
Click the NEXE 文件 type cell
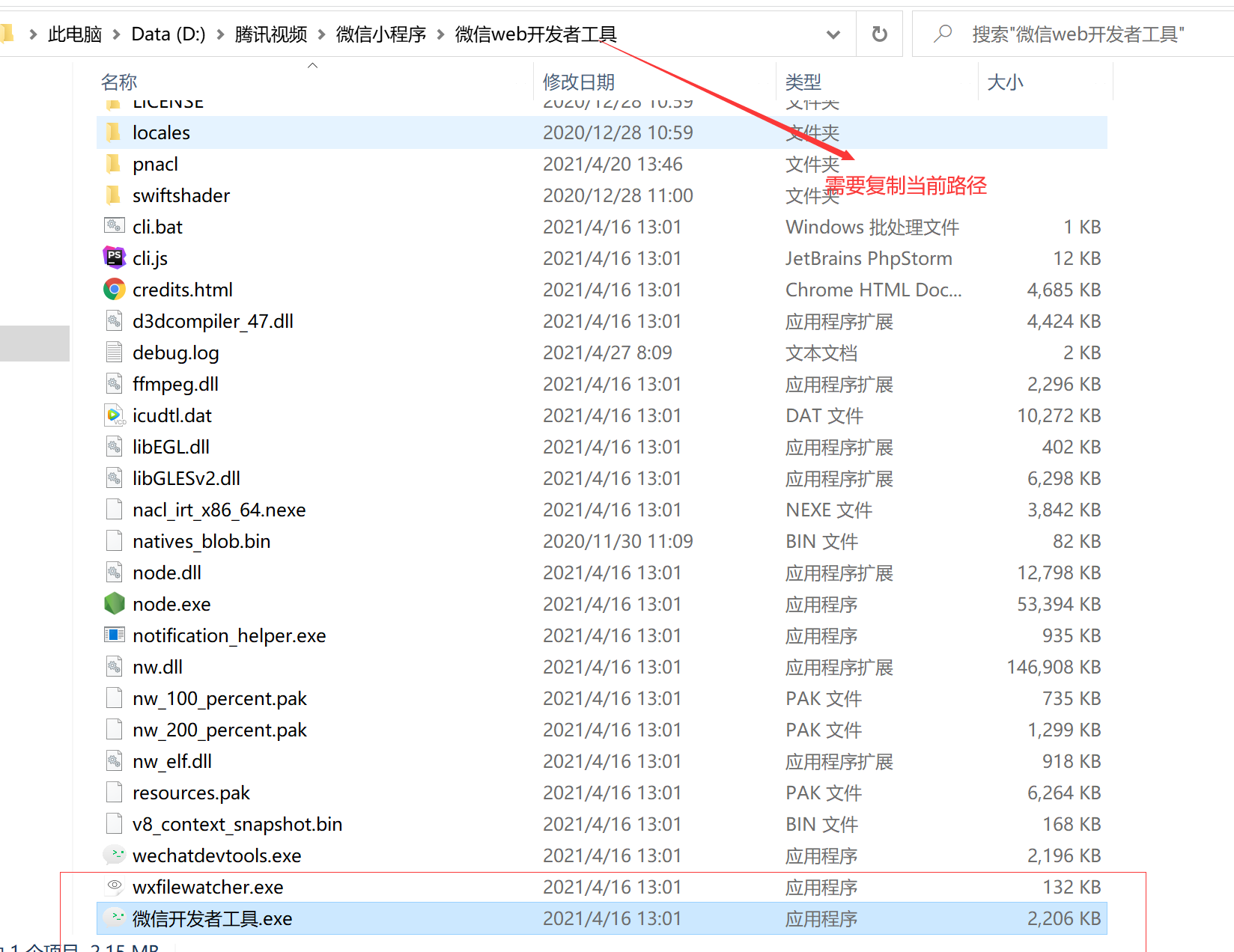coord(829,510)
